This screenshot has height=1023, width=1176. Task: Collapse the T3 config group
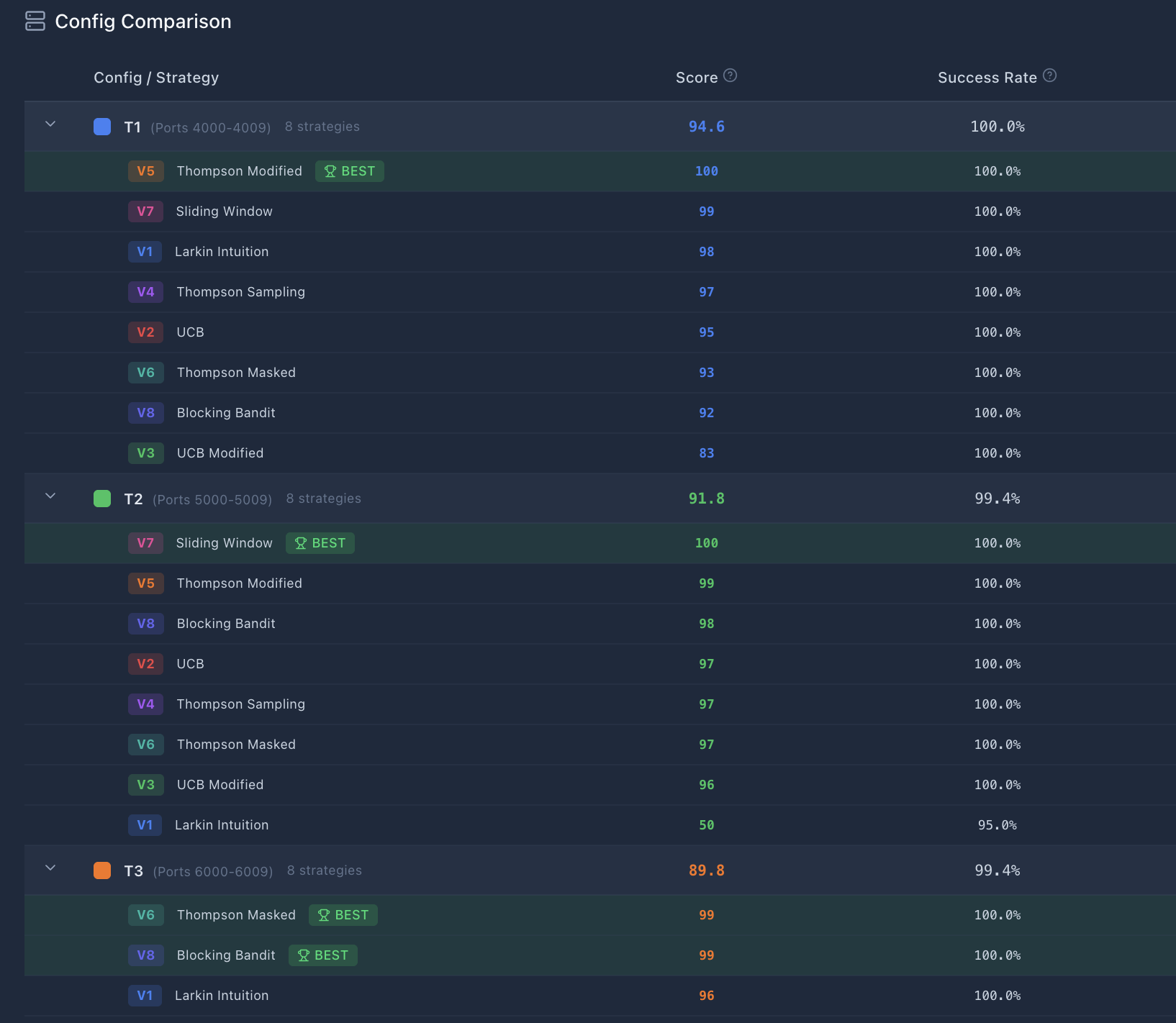[x=50, y=868]
